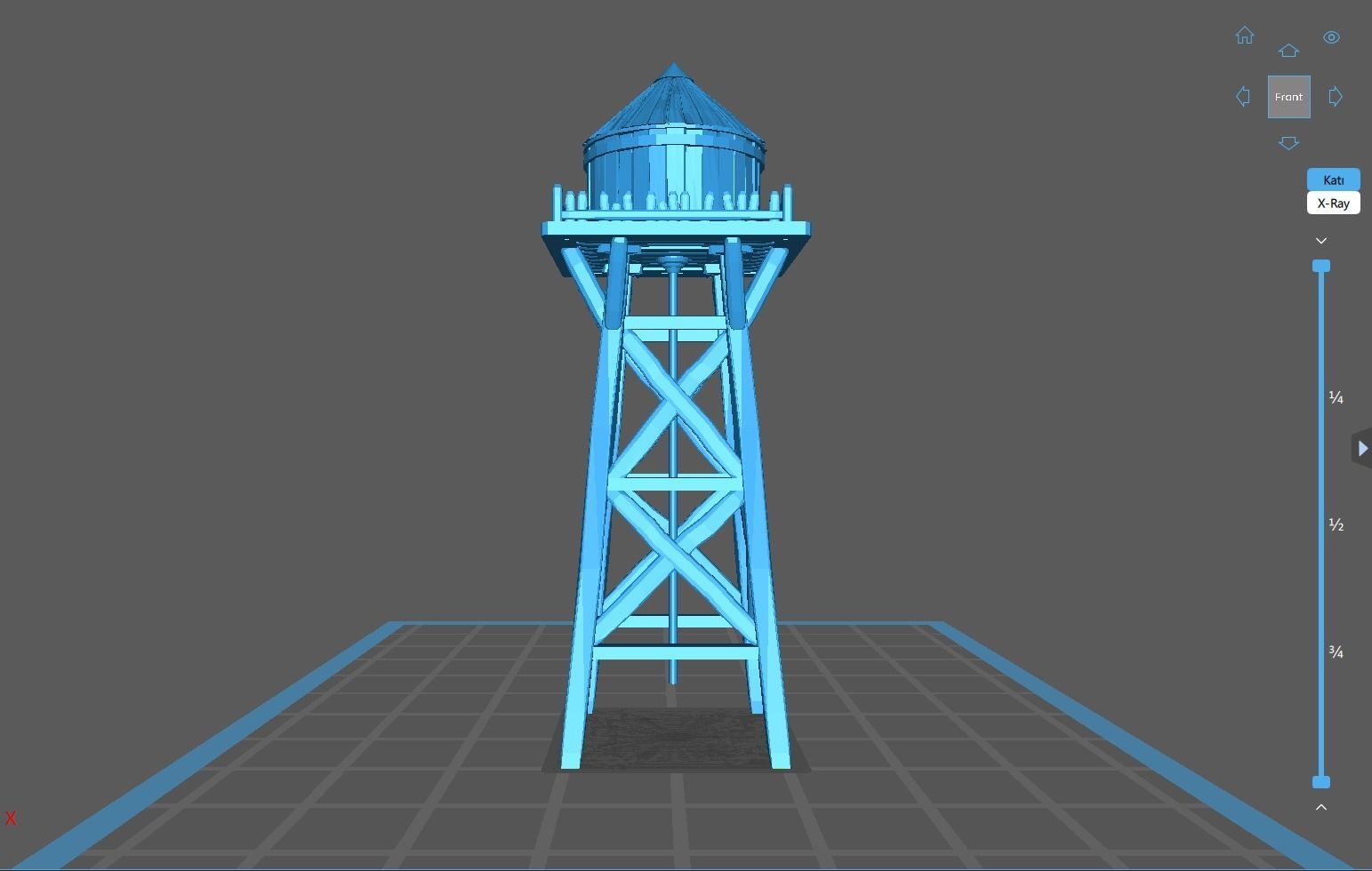The width and height of the screenshot is (1372, 871).
Task: Rotate view up with top arrow icon
Action: click(x=1288, y=51)
